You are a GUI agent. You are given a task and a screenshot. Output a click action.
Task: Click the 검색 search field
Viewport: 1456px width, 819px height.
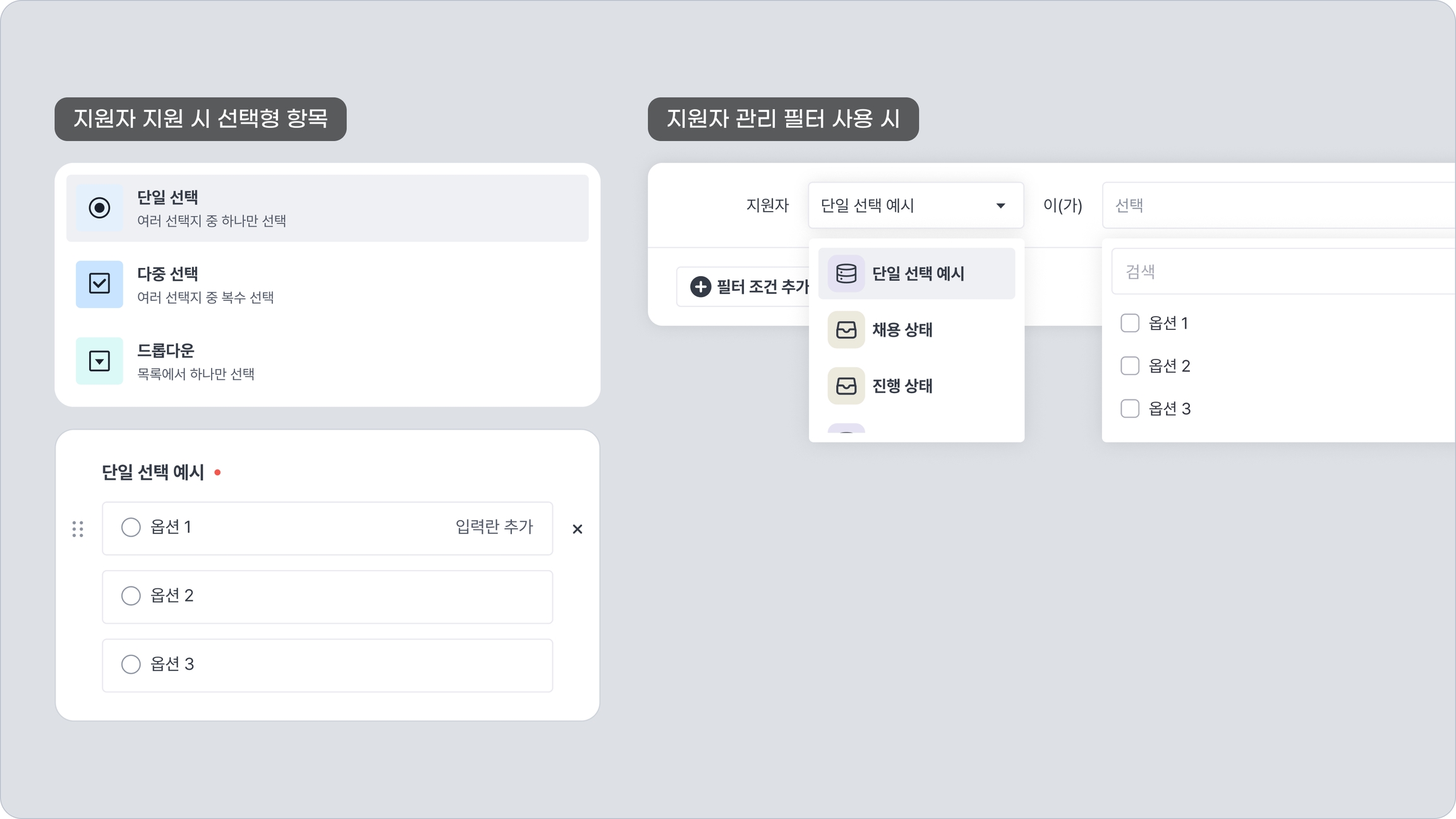pyautogui.click(x=1283, y=272)
